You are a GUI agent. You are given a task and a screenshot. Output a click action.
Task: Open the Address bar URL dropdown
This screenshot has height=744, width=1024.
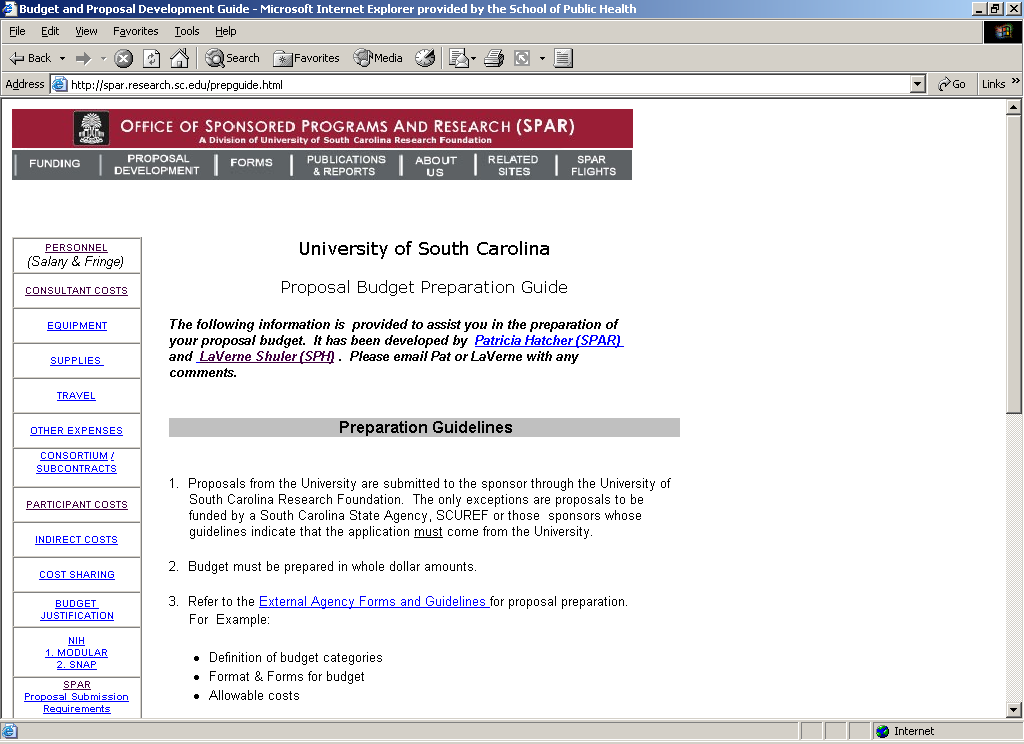coord(918,84)
